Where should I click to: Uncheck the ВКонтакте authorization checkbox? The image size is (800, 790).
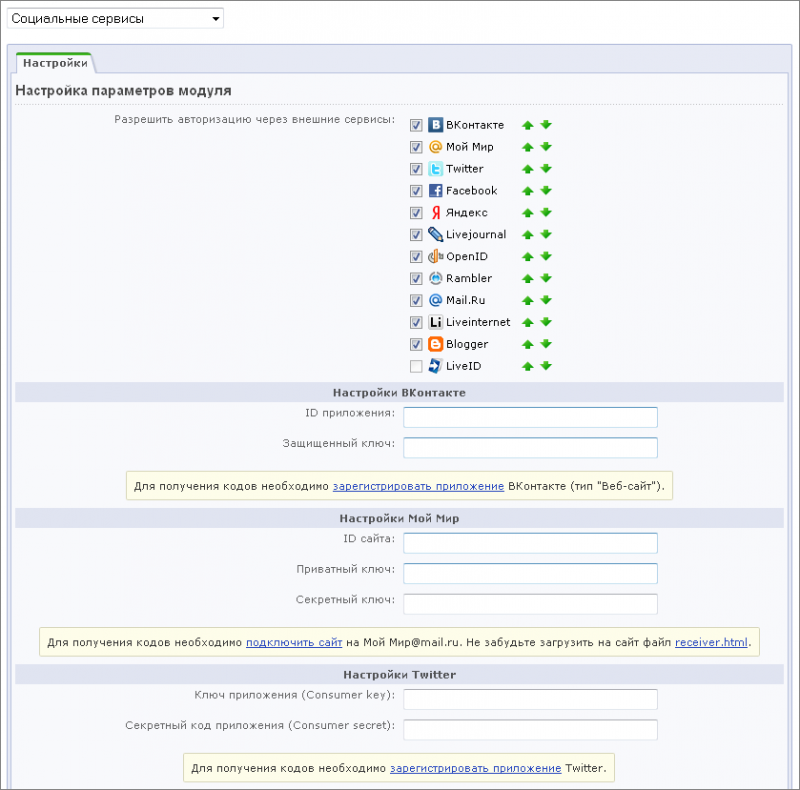416,125
